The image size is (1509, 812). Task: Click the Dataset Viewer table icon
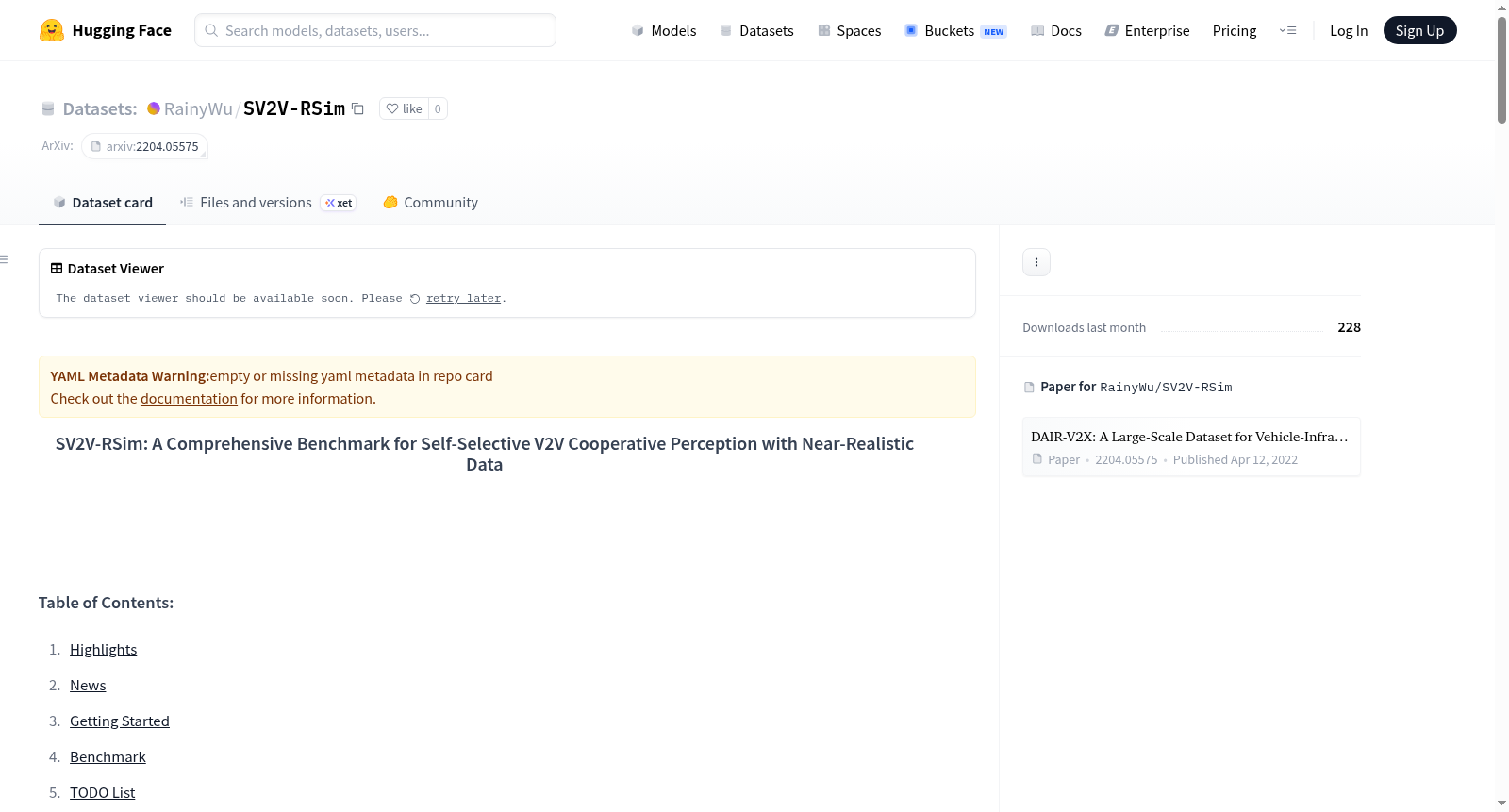tap(57, 269)
